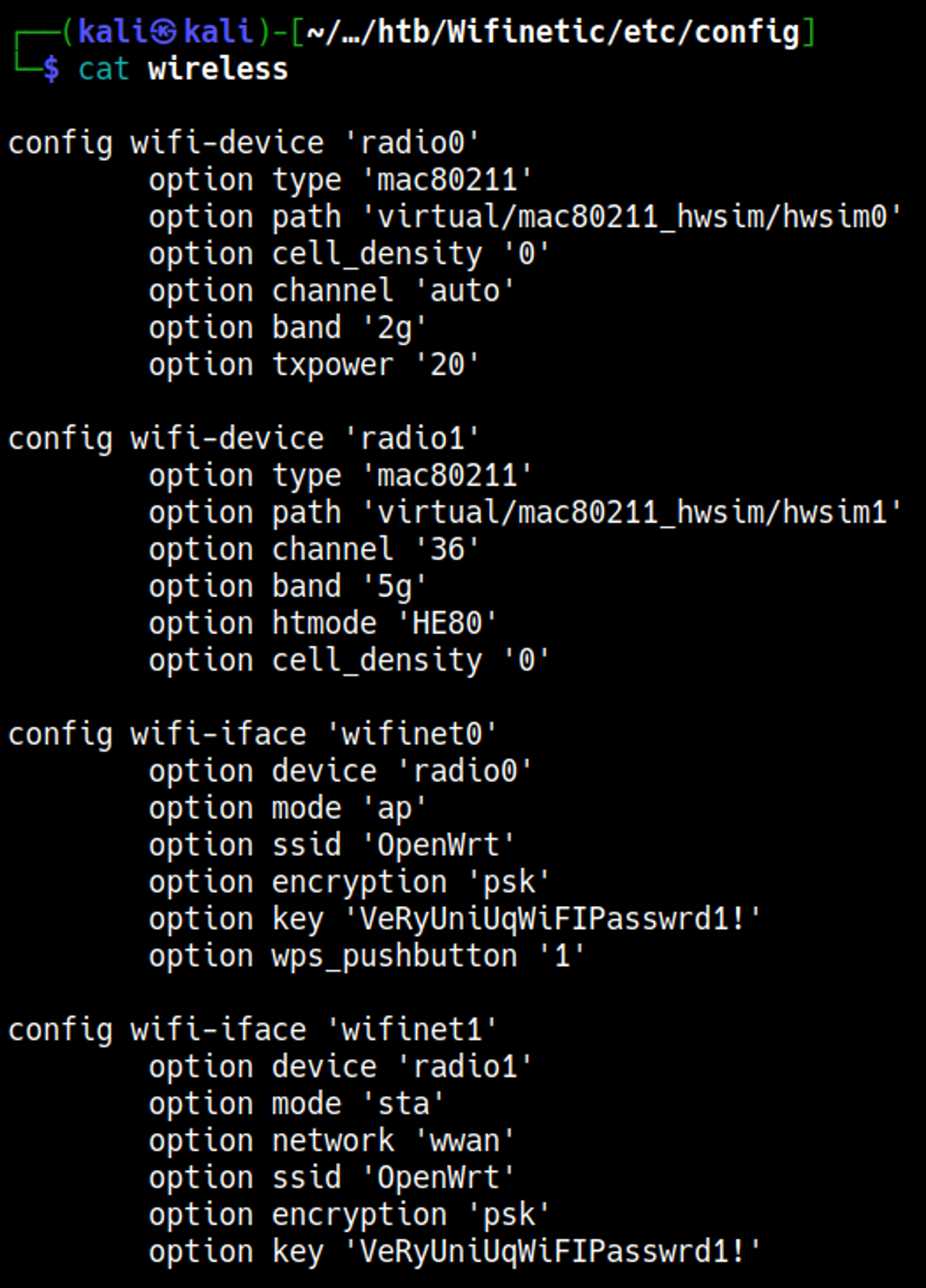Click the channel '36' option line

coord(313,549)
